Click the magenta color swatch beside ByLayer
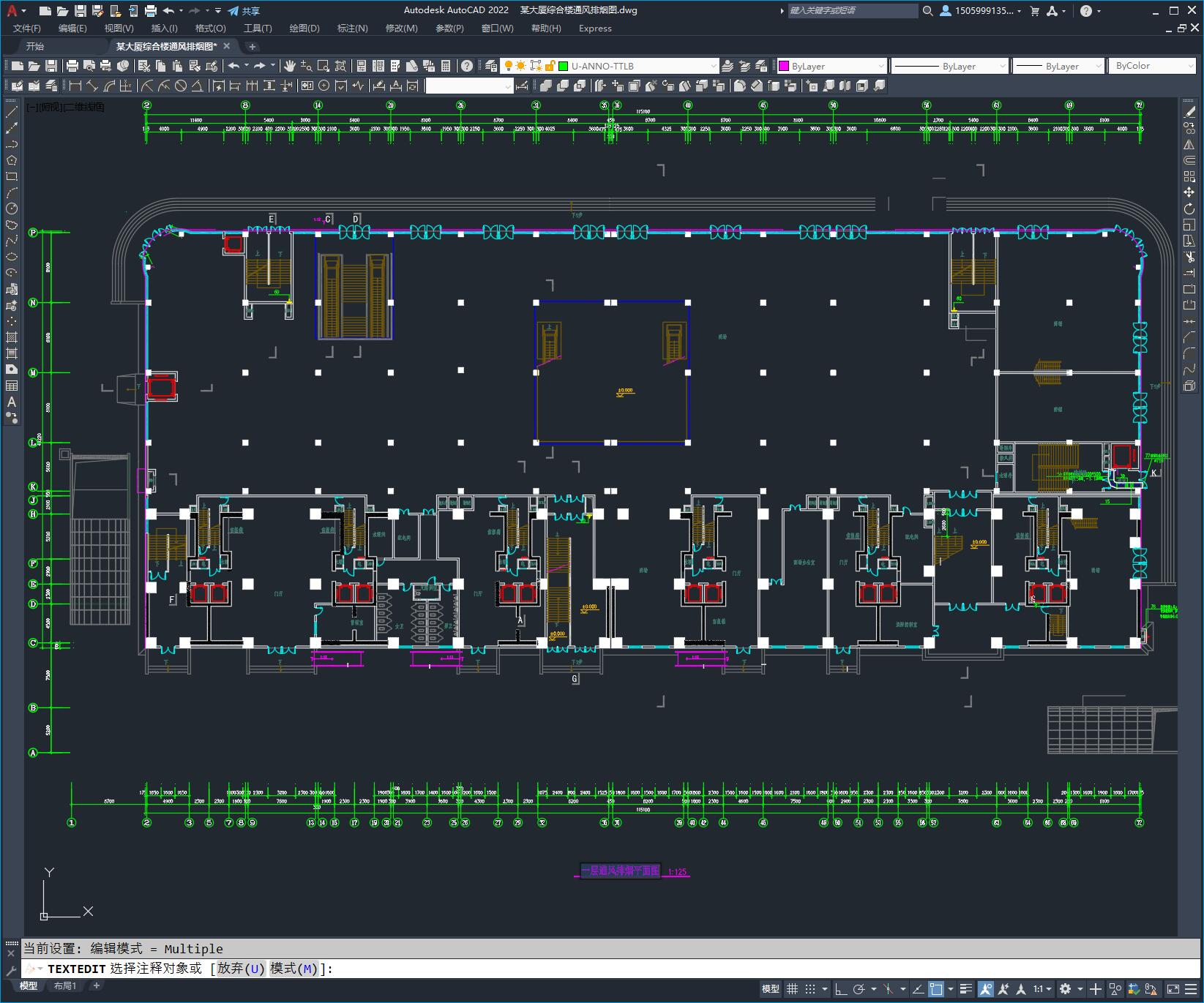 (784, 66)
